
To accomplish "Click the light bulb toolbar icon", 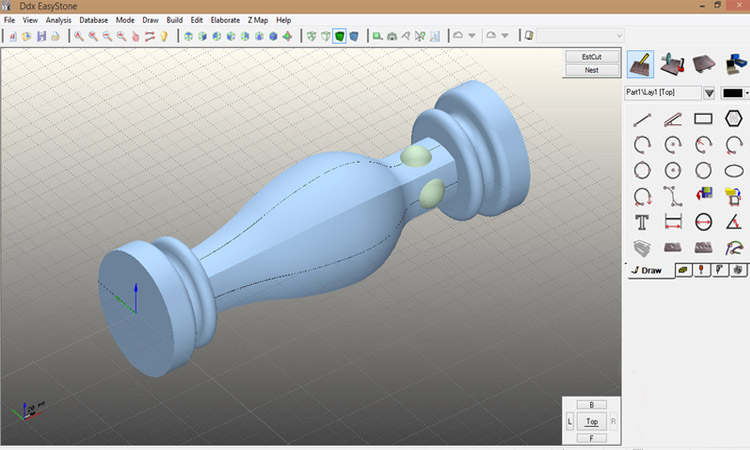I will coord(164,36).
